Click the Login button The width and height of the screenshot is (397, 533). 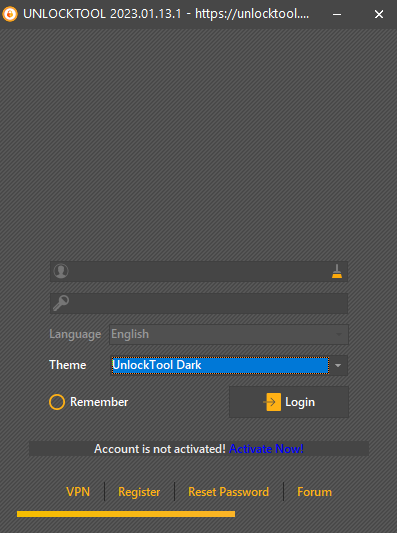tap(289, 402)
